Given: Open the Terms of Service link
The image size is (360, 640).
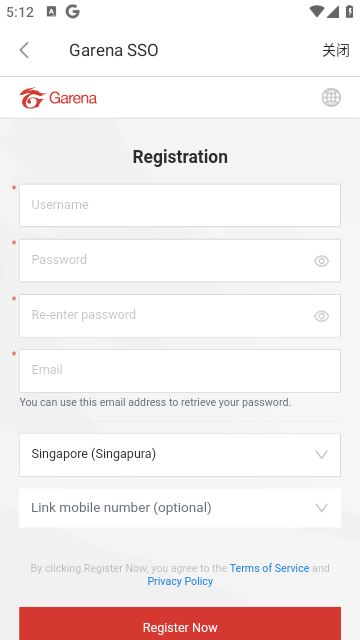Looking at the screenshot, I should [x=269, y=568].
